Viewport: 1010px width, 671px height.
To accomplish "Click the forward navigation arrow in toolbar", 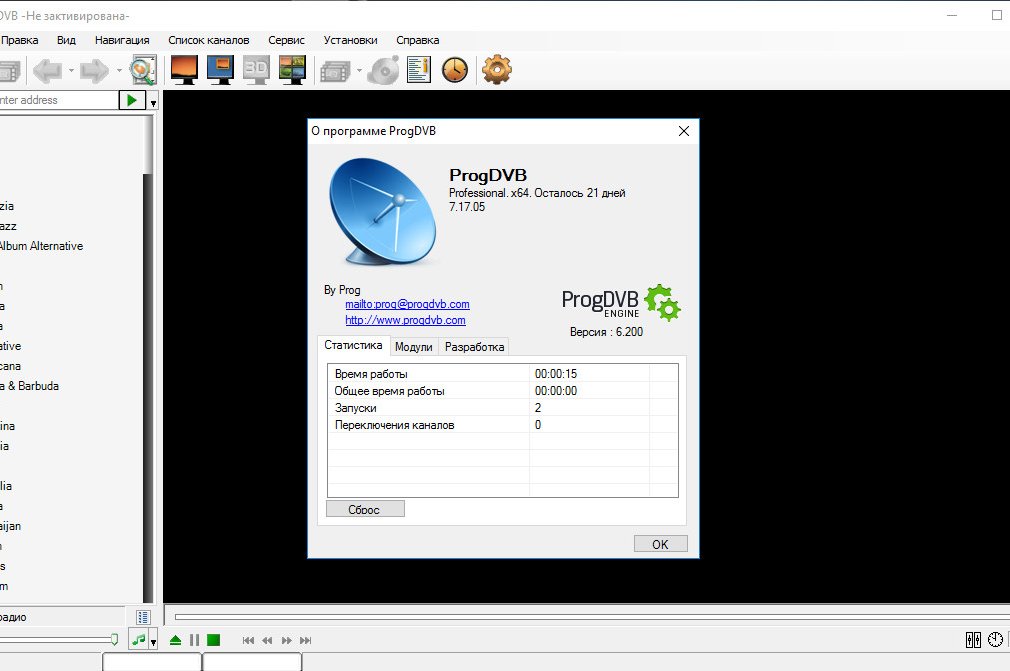I will click(x=94, y=70).
